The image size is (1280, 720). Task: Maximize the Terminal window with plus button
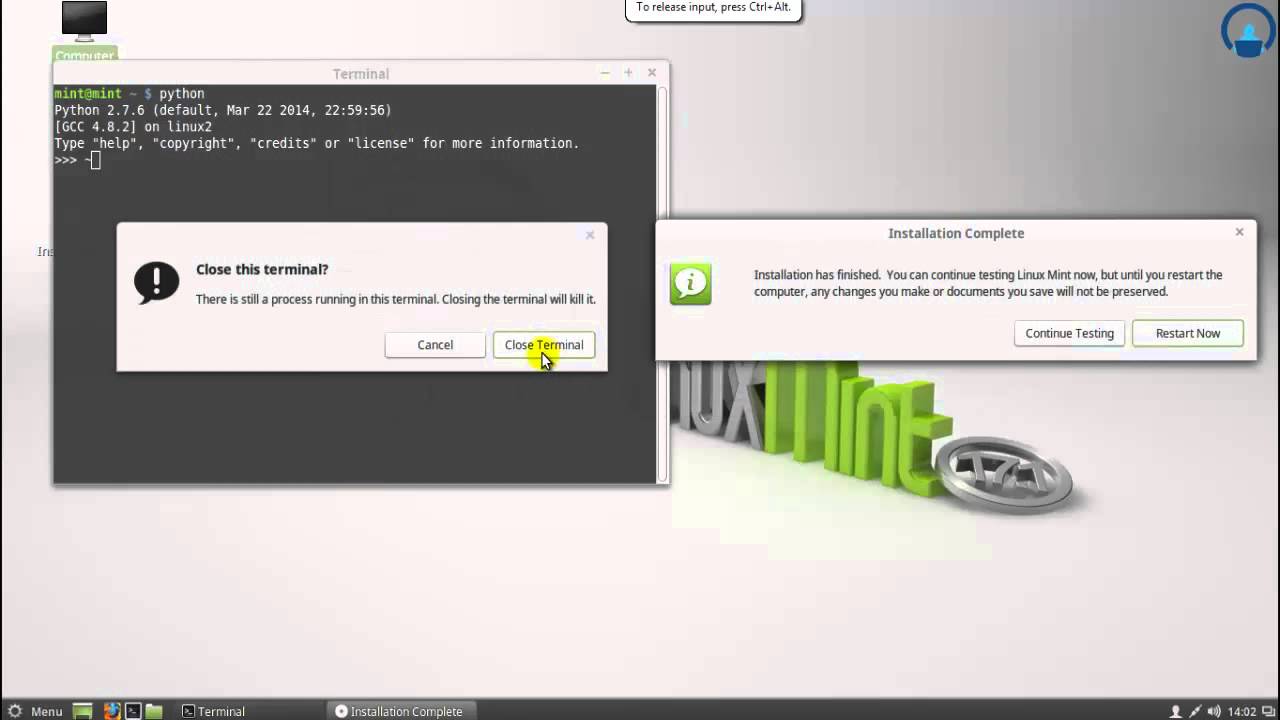[628, 73]
